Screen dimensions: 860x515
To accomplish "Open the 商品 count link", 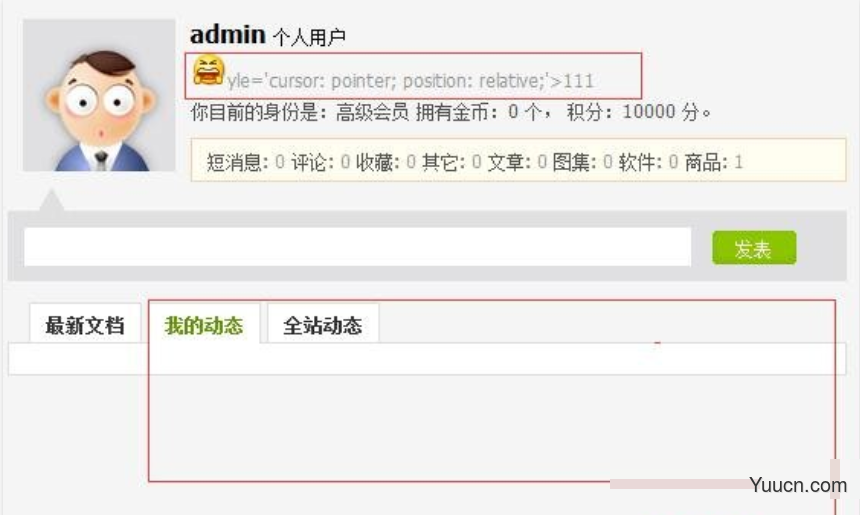I will (738, 162).
